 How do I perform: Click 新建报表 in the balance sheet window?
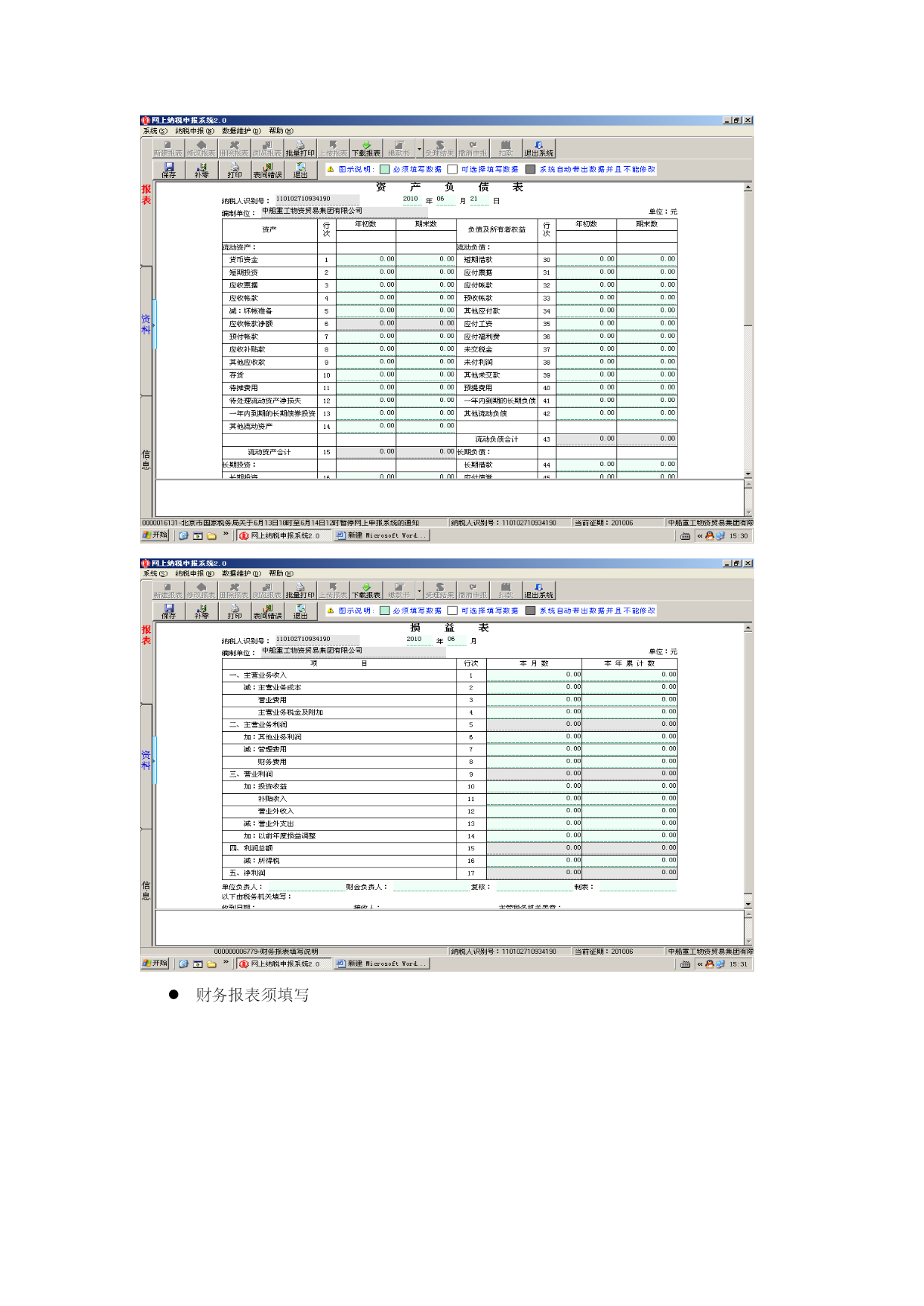coord(168,148)
